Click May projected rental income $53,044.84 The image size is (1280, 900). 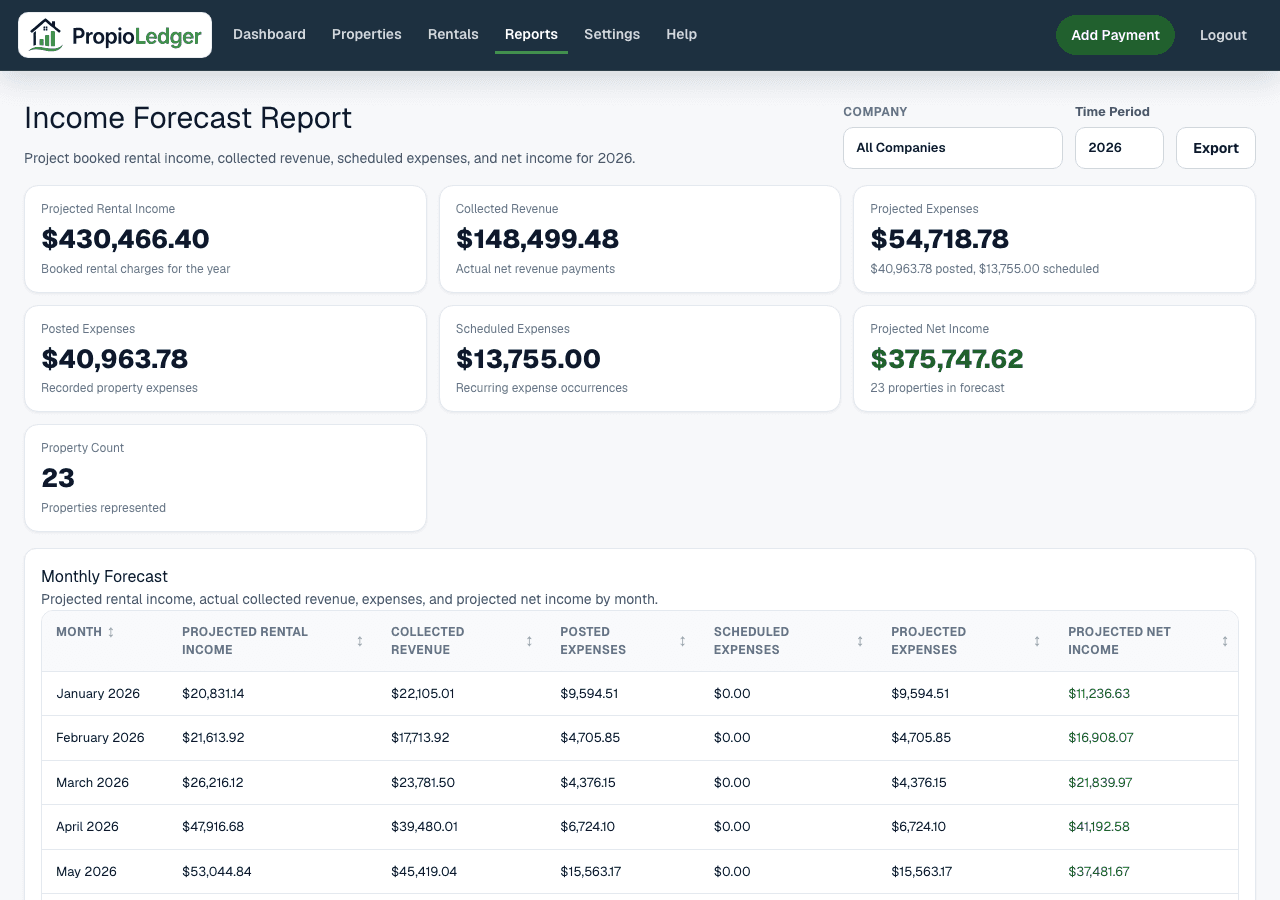pyautogui.click(x=217, y=872)
